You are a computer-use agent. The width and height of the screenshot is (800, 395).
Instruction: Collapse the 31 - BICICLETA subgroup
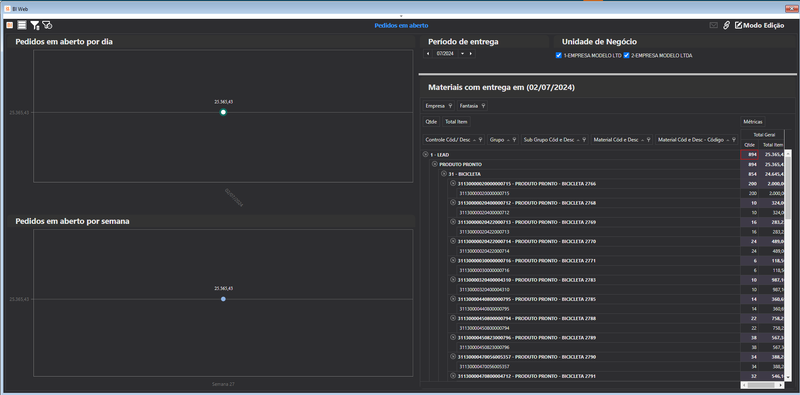444,174
